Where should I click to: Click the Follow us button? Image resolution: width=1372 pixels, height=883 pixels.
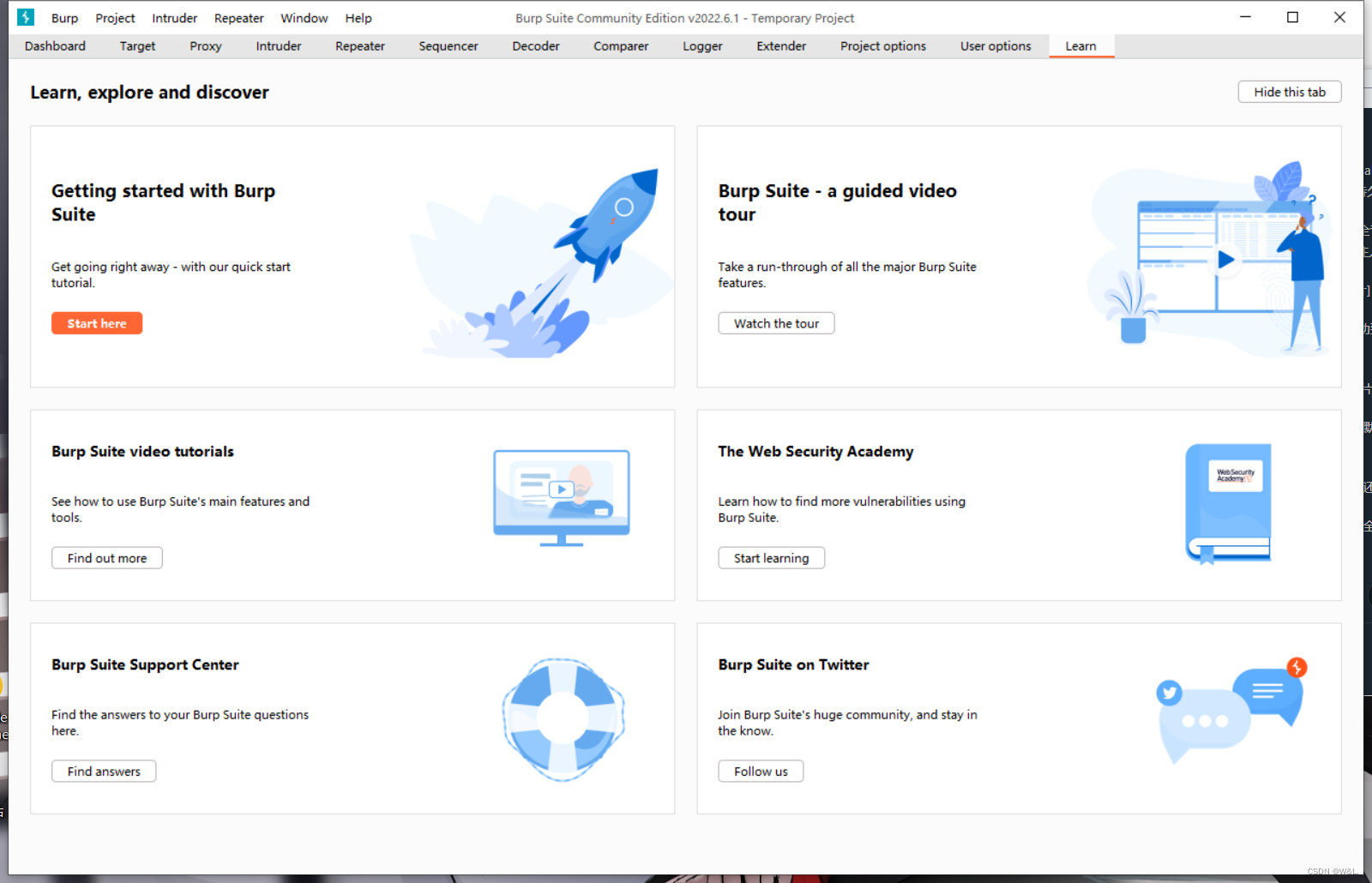tap(761, 772)
